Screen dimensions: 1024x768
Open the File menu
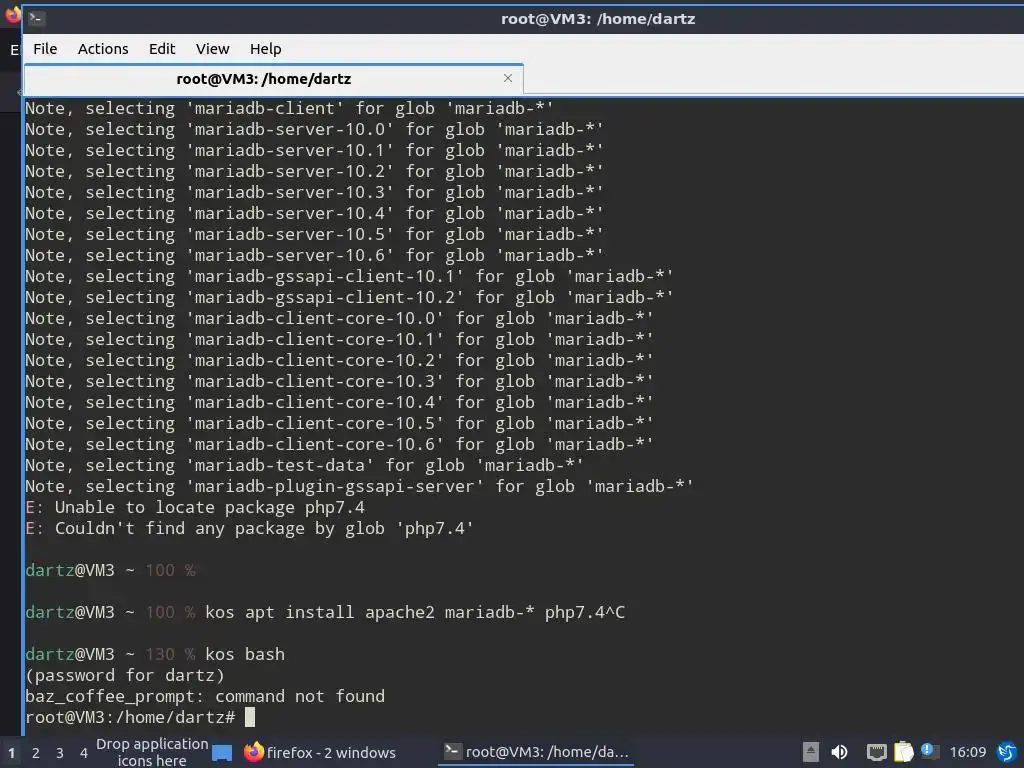[45, 49]
